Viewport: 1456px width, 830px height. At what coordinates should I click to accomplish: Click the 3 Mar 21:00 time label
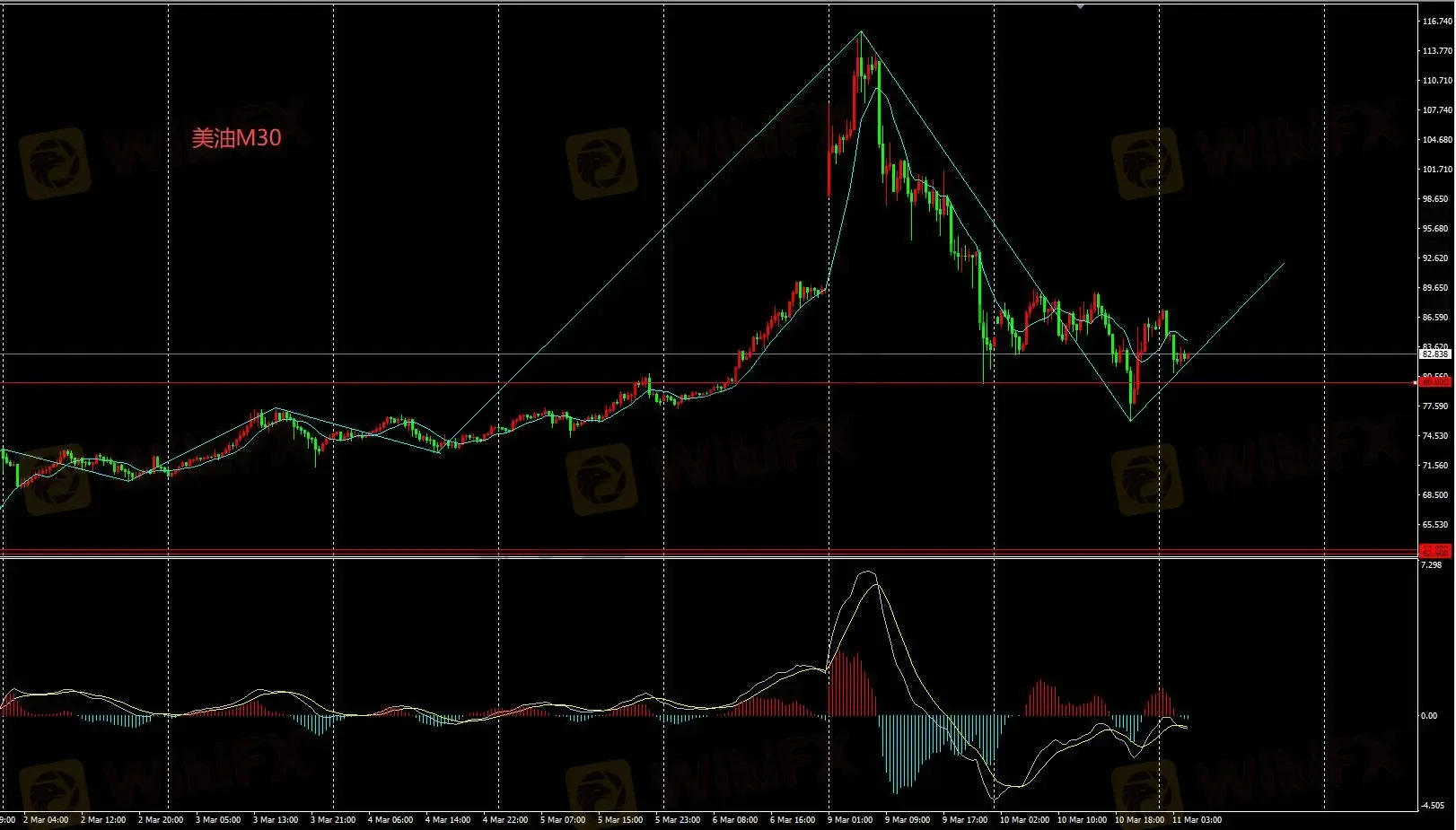(333, 820)
